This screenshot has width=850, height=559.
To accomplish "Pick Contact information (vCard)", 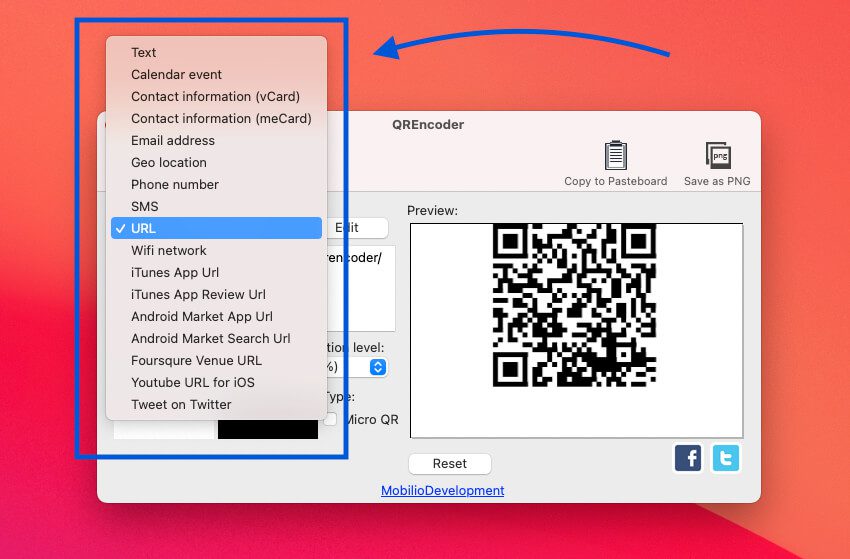I will 216,97.
